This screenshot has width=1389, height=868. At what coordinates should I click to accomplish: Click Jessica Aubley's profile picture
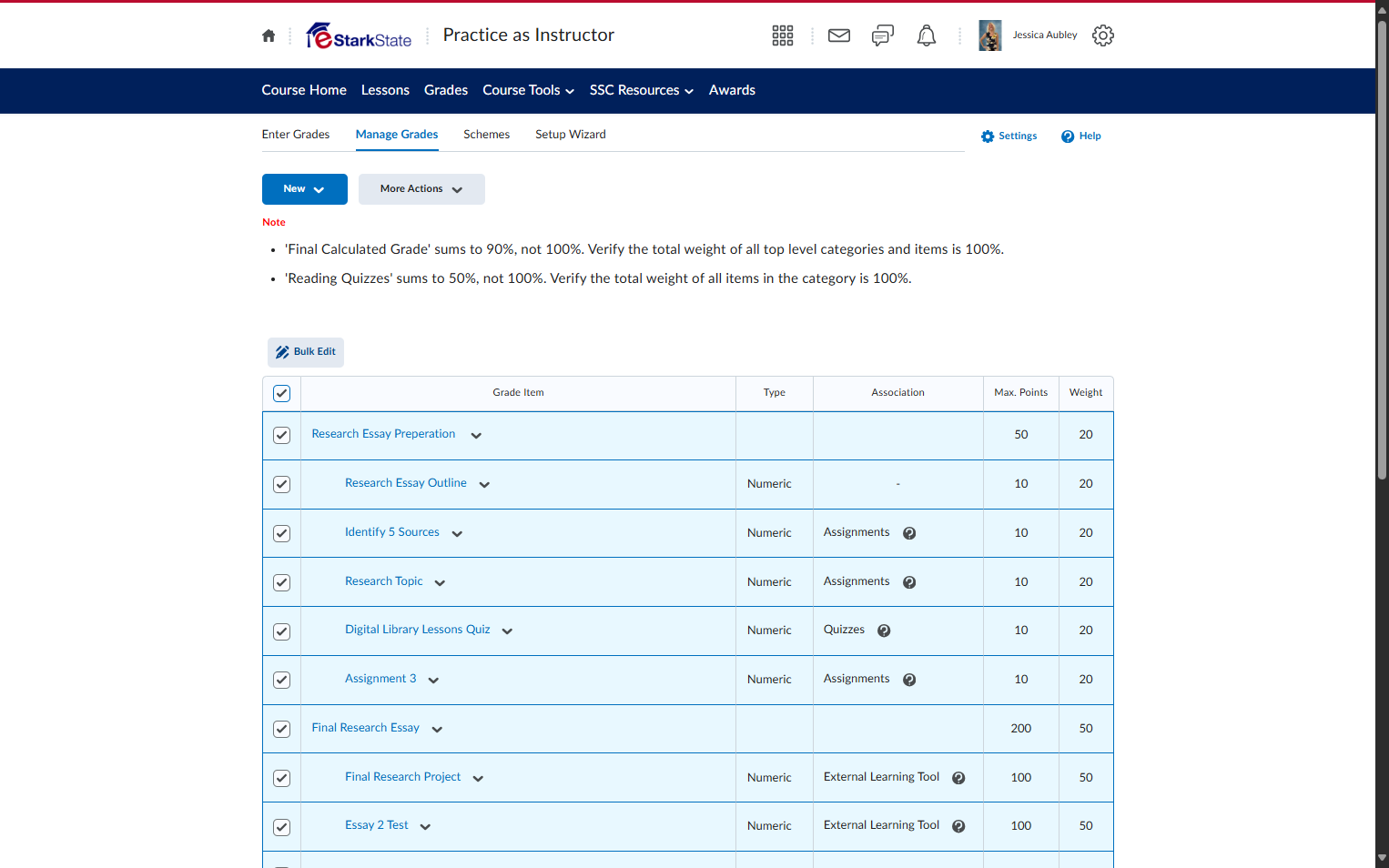pyautogui.click(x=990, y=35)
